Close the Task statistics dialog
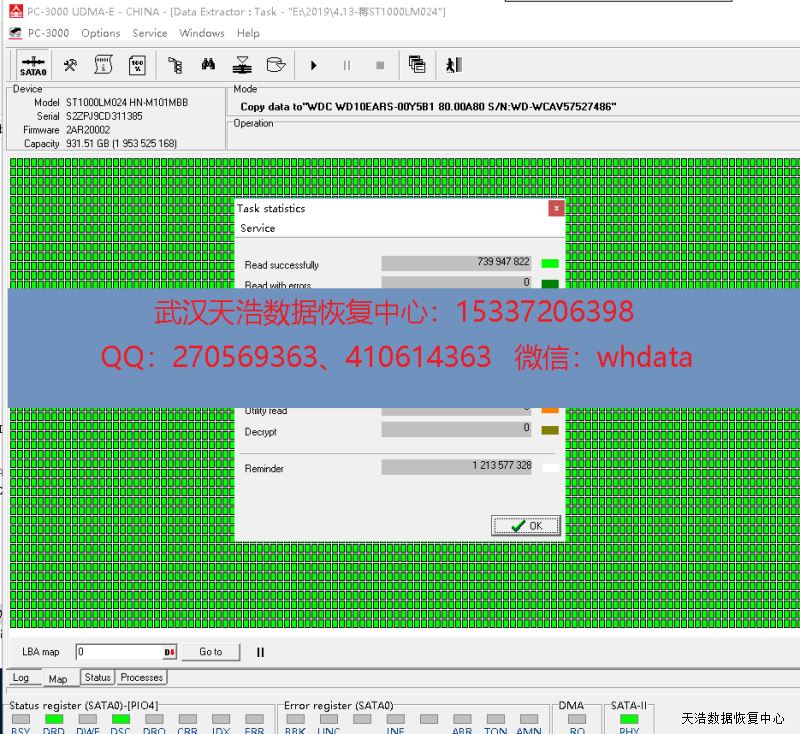The image size is (800, 734). [x=556, y=208]
